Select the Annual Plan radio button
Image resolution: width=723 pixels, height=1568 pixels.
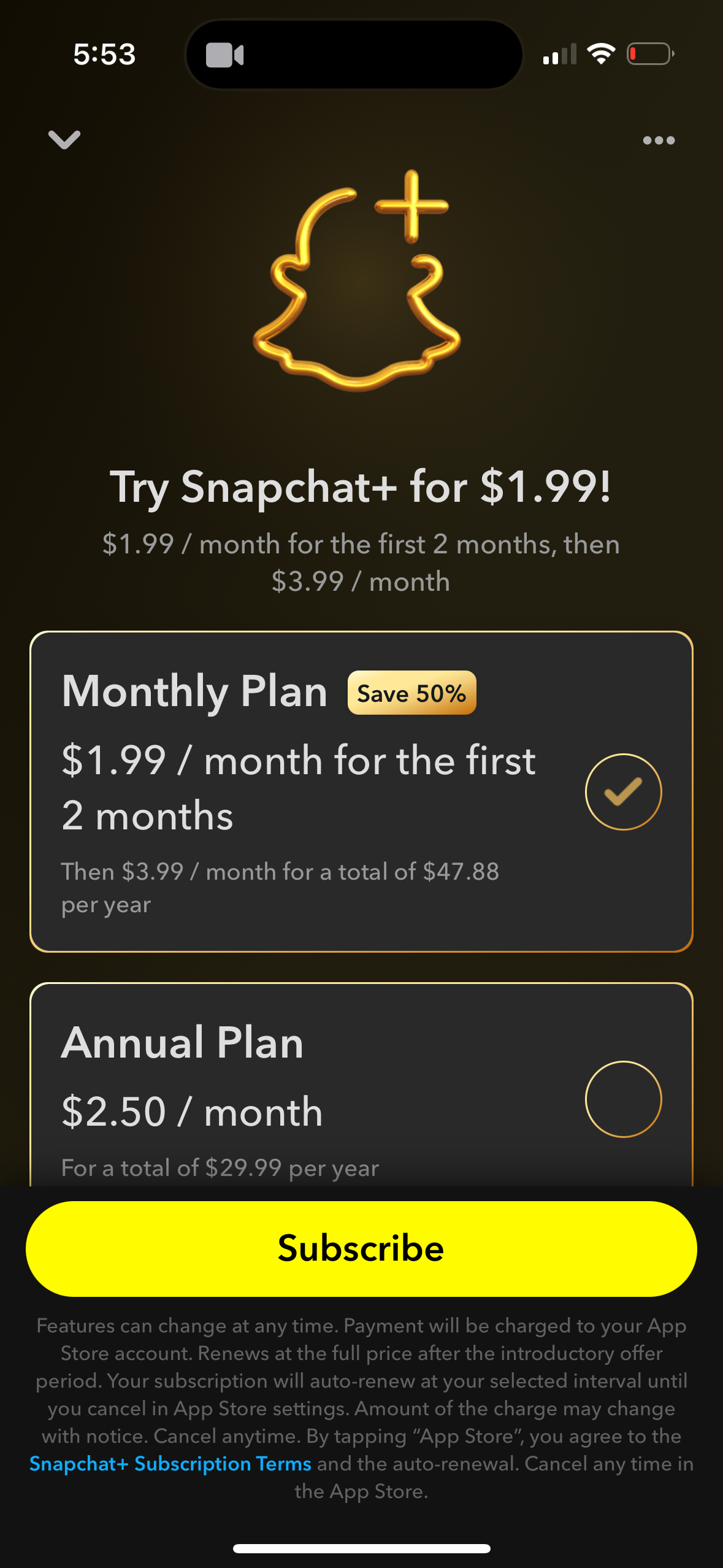tap(623, 1099)
